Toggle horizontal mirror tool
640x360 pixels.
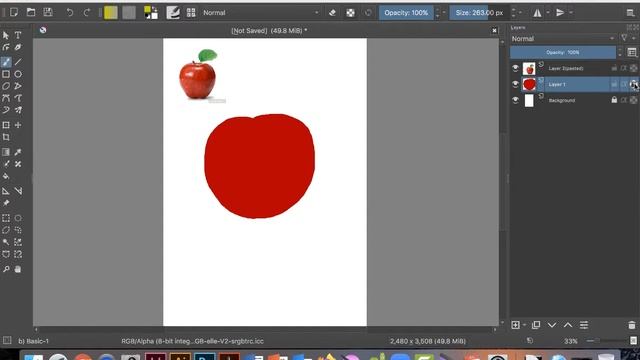(537, 13)
